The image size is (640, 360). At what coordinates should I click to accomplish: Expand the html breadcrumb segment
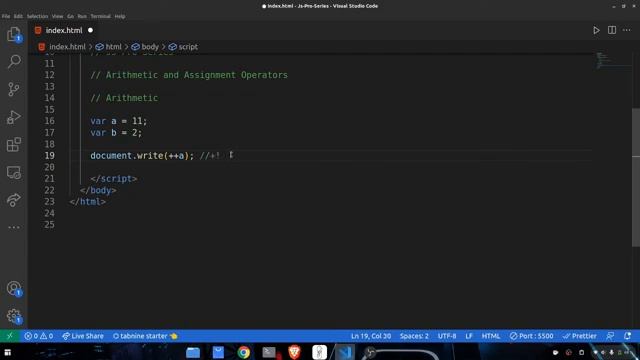(109, 47)
